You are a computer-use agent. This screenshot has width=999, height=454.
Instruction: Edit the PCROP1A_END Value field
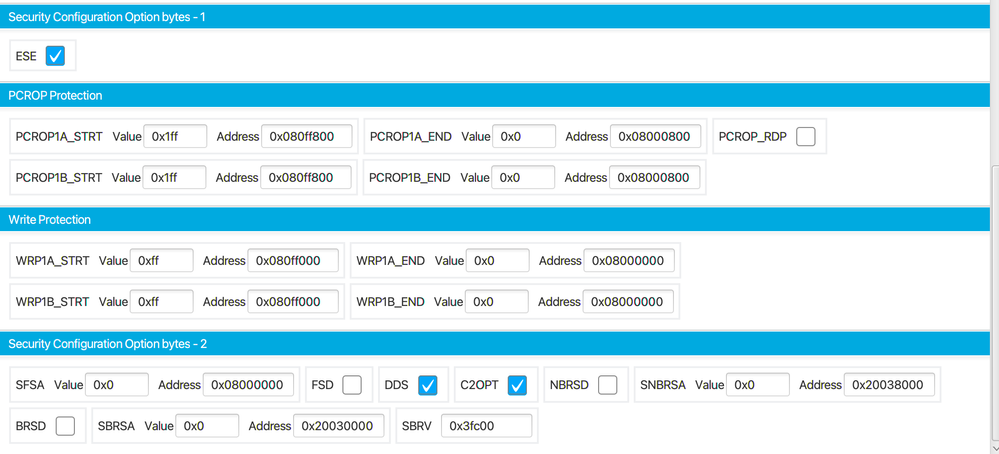pyautogui.click(x=524, y=136)
